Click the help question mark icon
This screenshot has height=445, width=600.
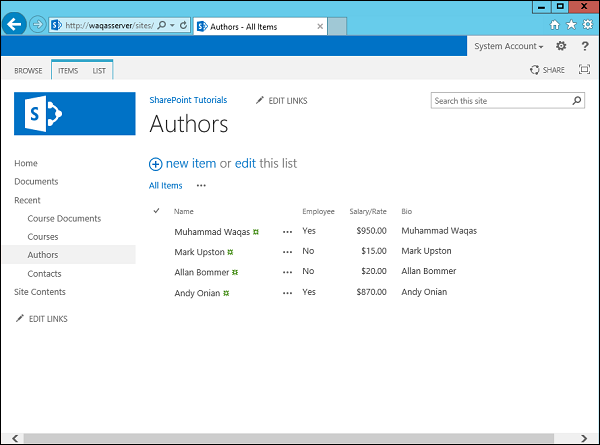point(585,46)
